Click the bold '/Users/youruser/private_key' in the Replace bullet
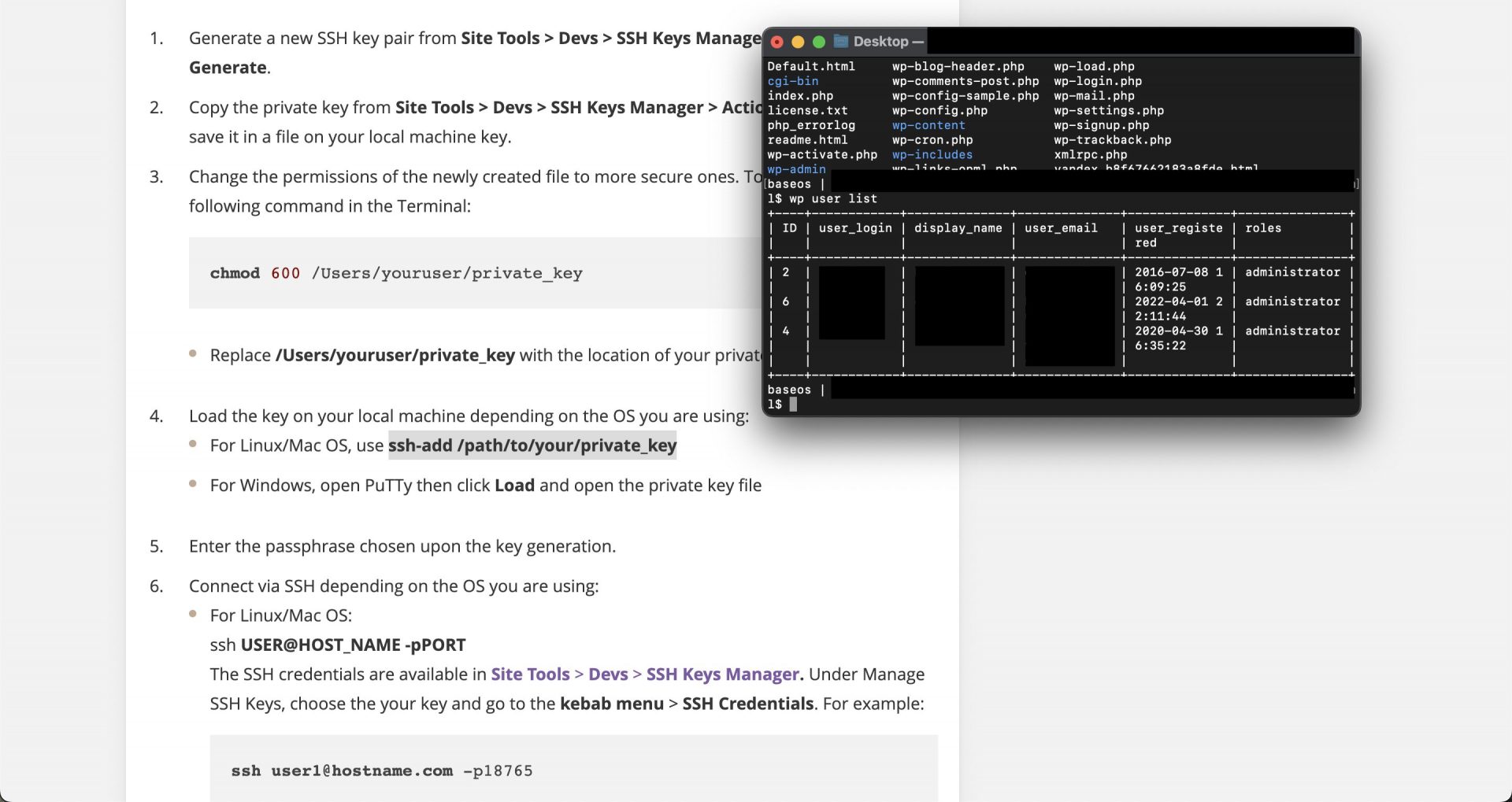This screenshot has width=1512, height=802. (x=395, y=355)
